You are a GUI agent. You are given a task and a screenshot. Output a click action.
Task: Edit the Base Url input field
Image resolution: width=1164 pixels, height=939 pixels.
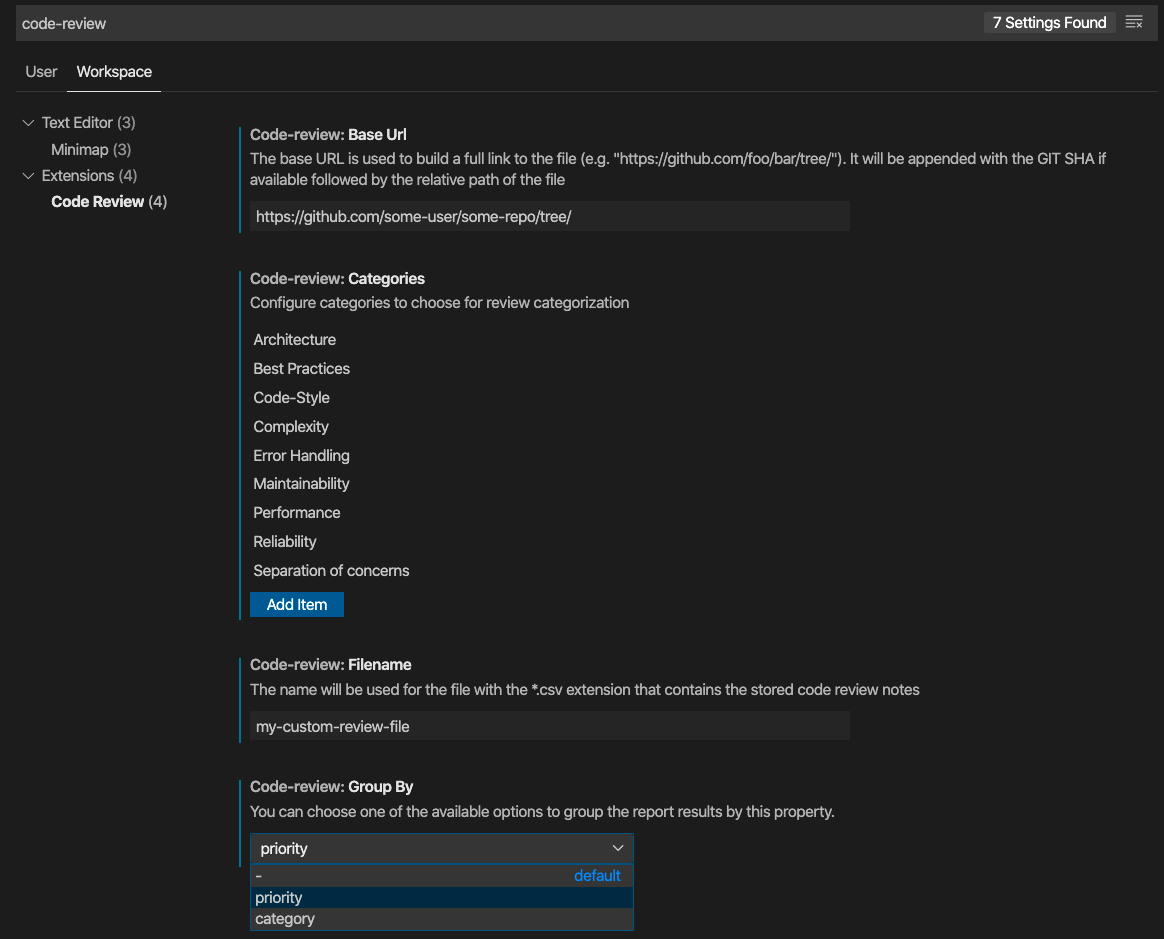[x=549, y=217]
